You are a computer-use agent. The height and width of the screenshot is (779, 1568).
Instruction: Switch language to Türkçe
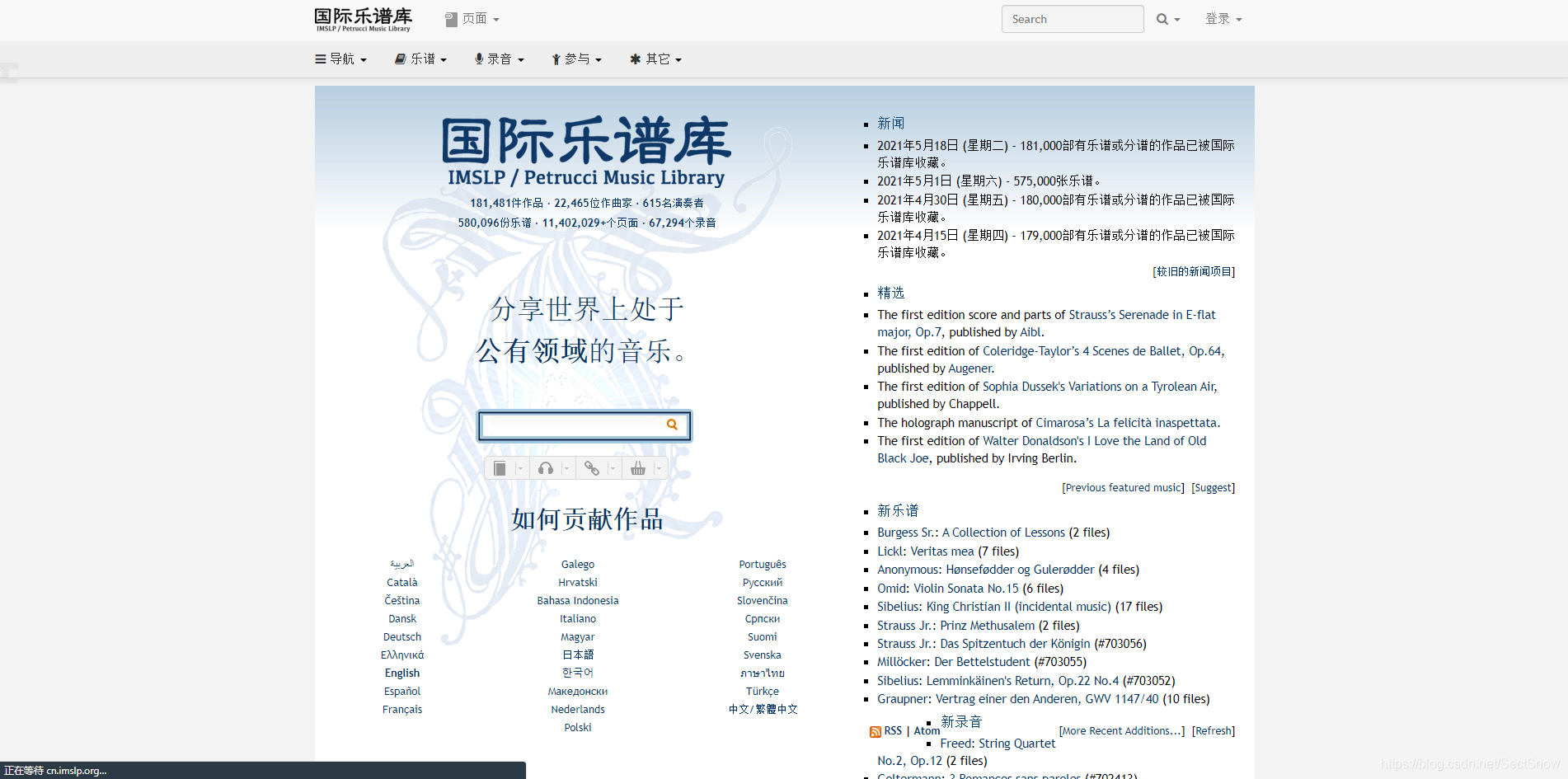tap(763, 692)
